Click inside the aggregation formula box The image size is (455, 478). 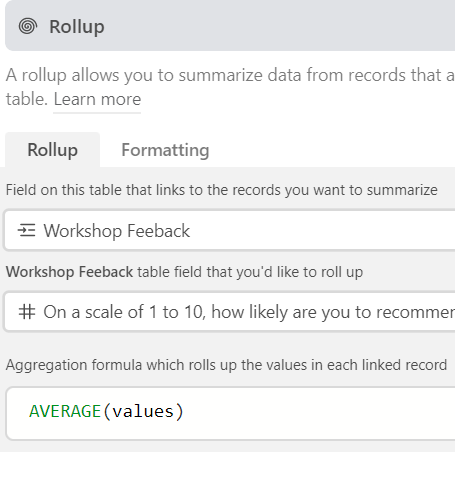coord(231,413)
